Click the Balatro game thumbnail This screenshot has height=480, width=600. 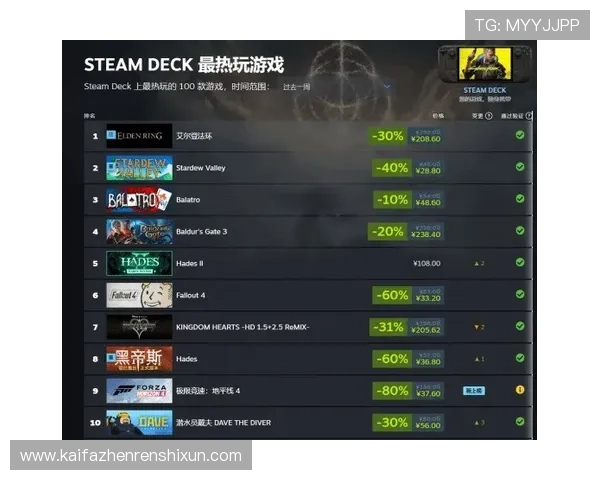[139, 199]
